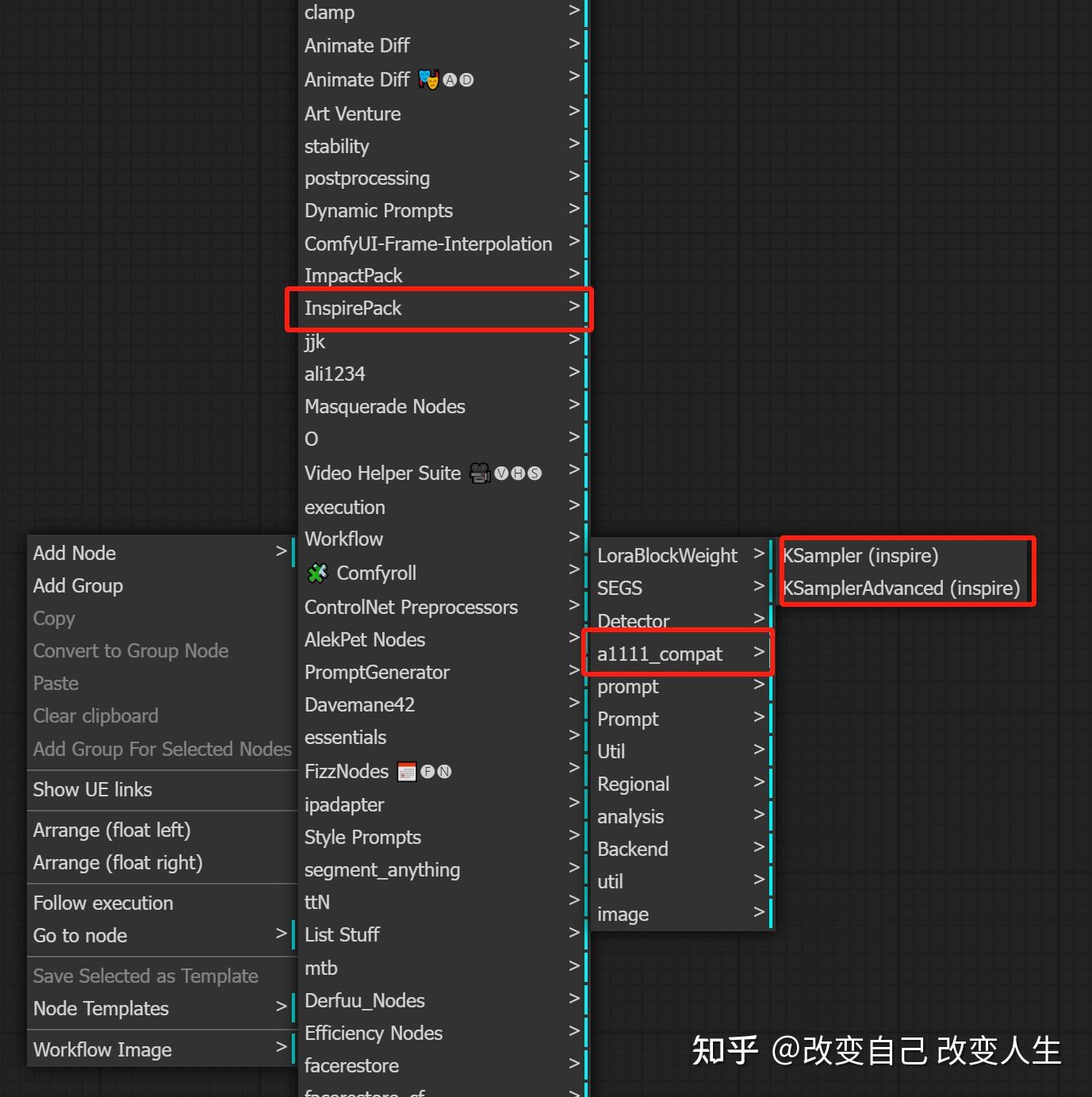Click the FizzNodes calendar icon
The height and width of the screenshot is (1097, 1092).
pyautogui.click(x=407, y=771)
